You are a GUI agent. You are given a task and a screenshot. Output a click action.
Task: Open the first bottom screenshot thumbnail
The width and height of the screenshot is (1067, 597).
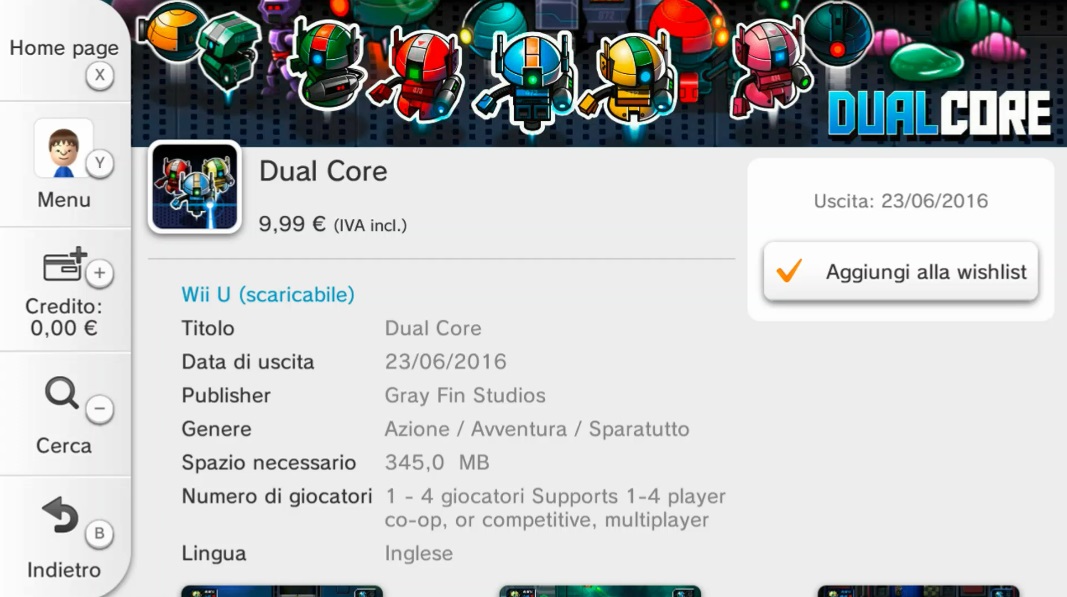[282, 591]
